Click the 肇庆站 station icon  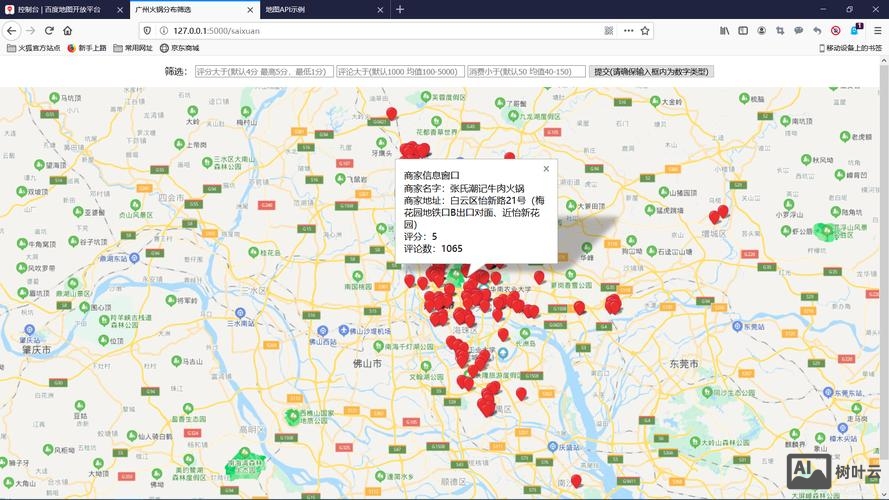(29, 330)
